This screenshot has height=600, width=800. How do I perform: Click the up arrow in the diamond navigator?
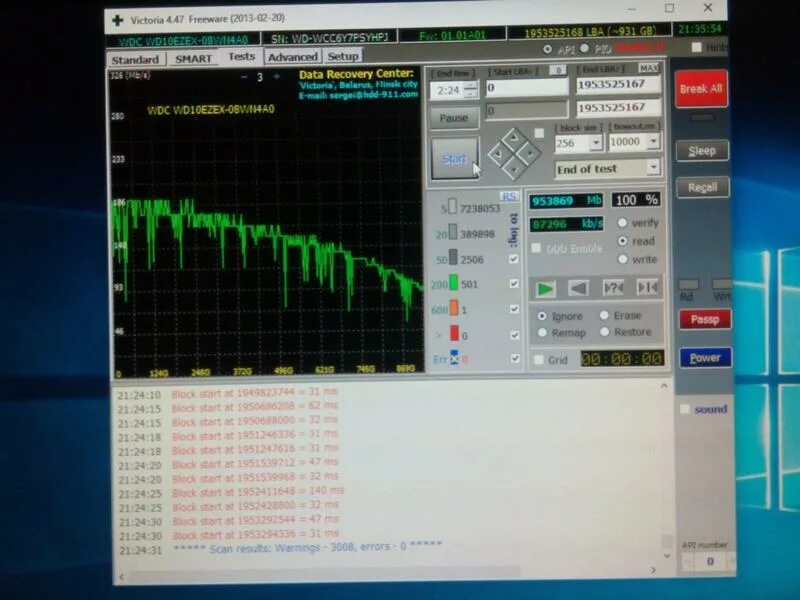514,136
